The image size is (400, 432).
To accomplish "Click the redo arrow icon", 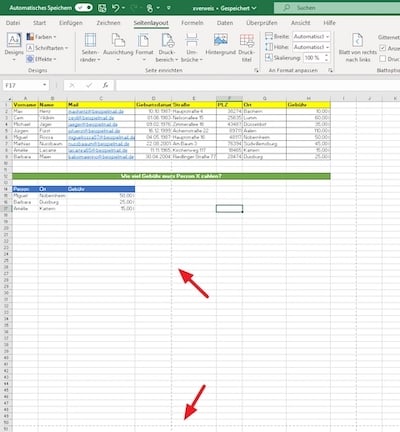I will pyautogui.click(x=135, y=8).
